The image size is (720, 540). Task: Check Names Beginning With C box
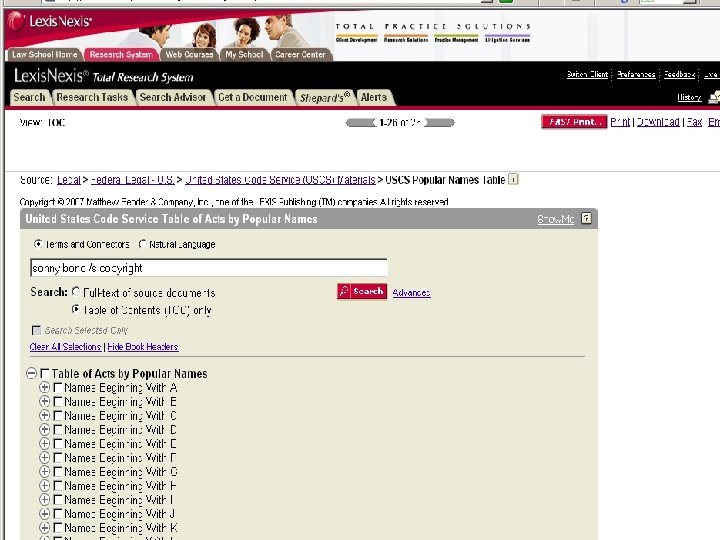pos(58,416)
